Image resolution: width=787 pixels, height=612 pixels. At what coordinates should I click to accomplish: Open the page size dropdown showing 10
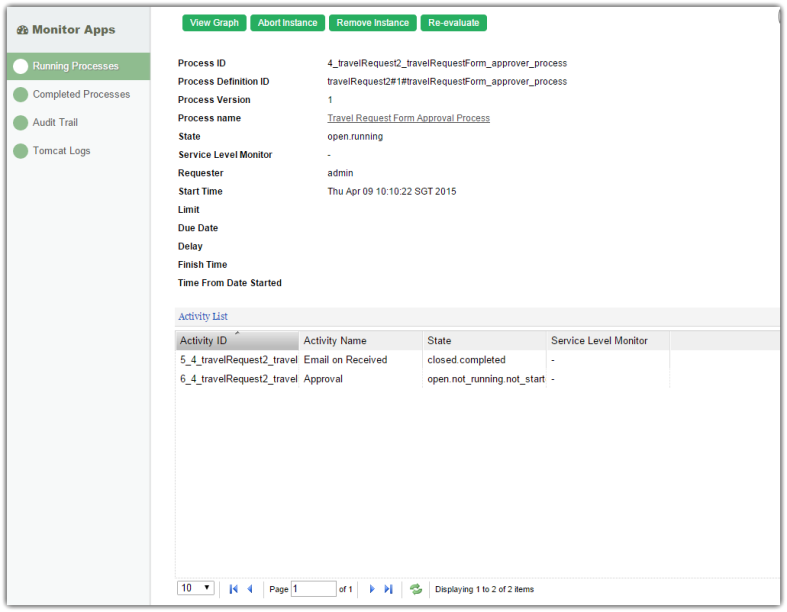point(196,588)
